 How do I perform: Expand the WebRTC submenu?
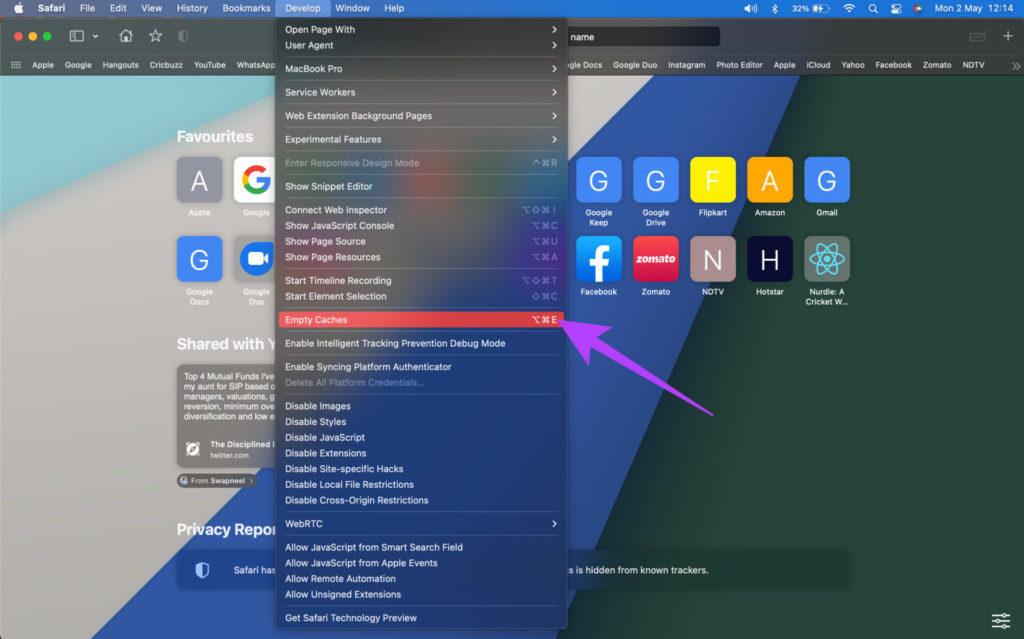pyautogui.click(x=421, y=523)
